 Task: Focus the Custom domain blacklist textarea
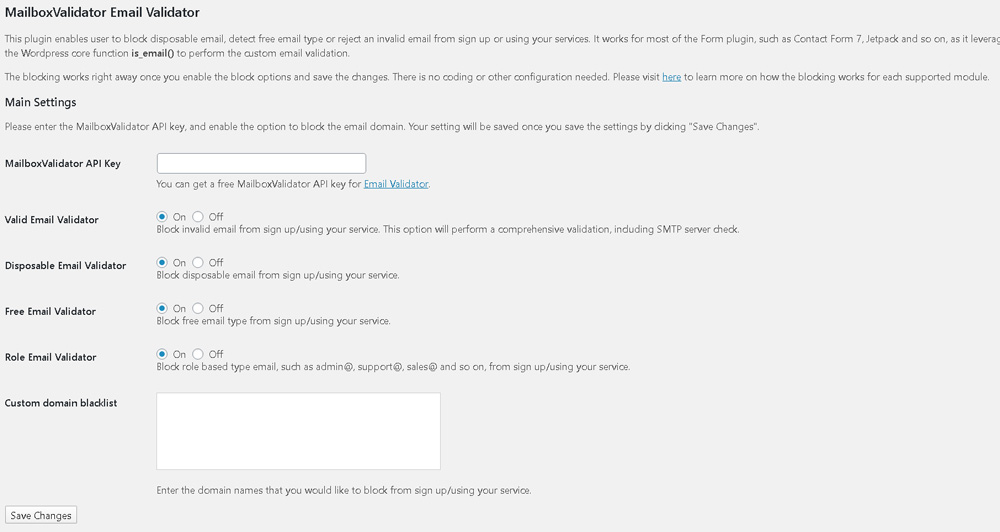(x=298, y=431)
